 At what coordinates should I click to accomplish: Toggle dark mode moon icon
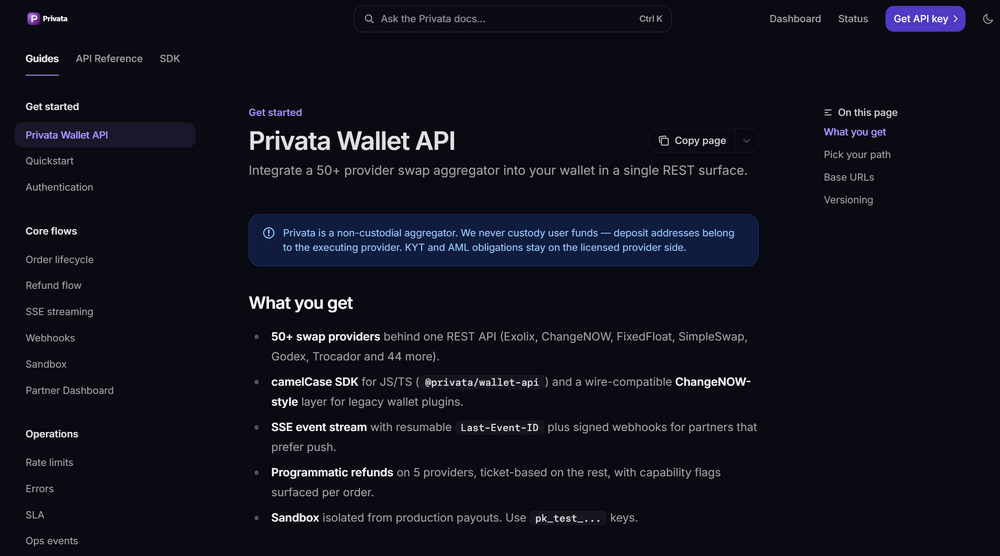tap(987, 19)
